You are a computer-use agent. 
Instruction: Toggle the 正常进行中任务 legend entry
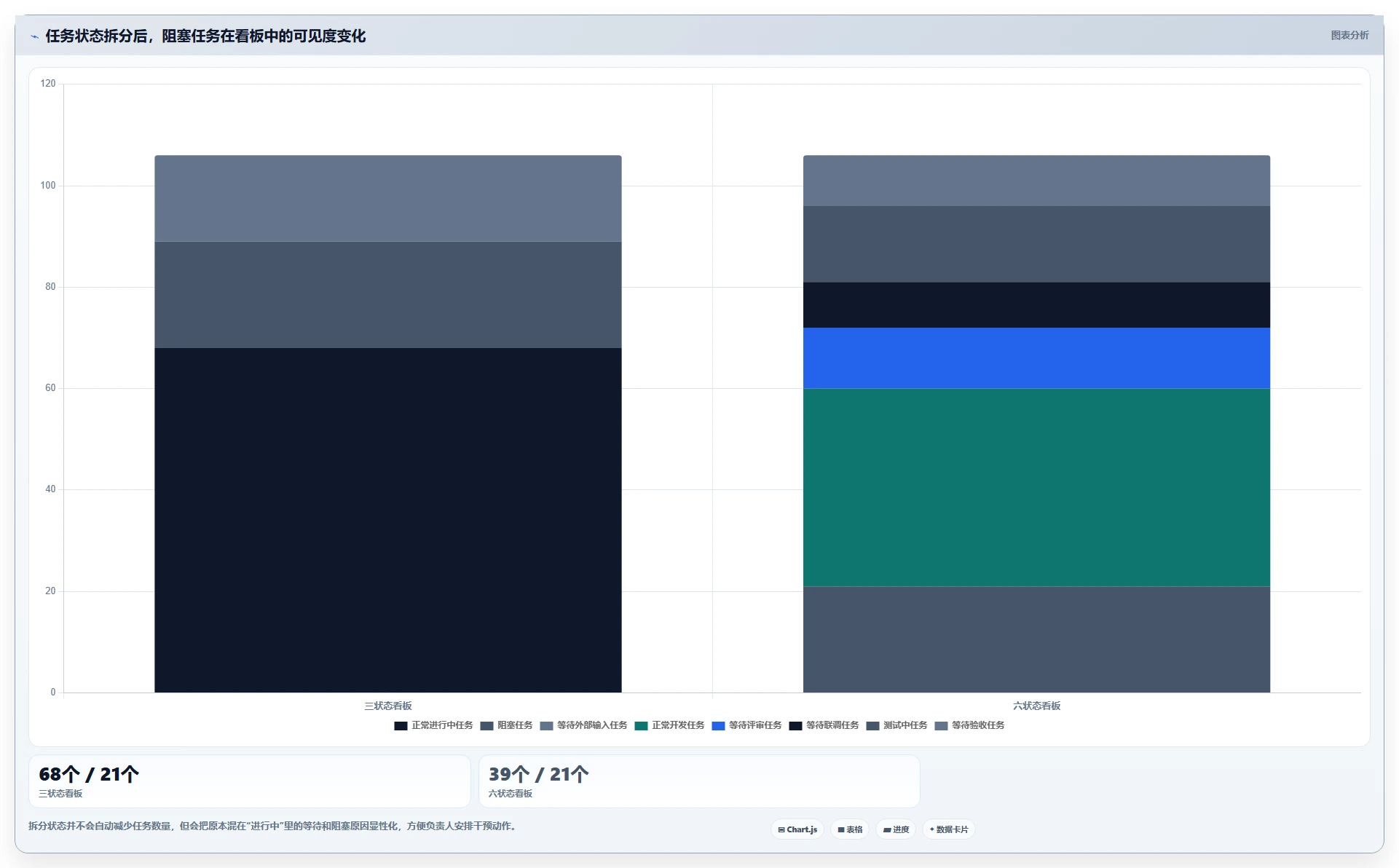point(433,725)
